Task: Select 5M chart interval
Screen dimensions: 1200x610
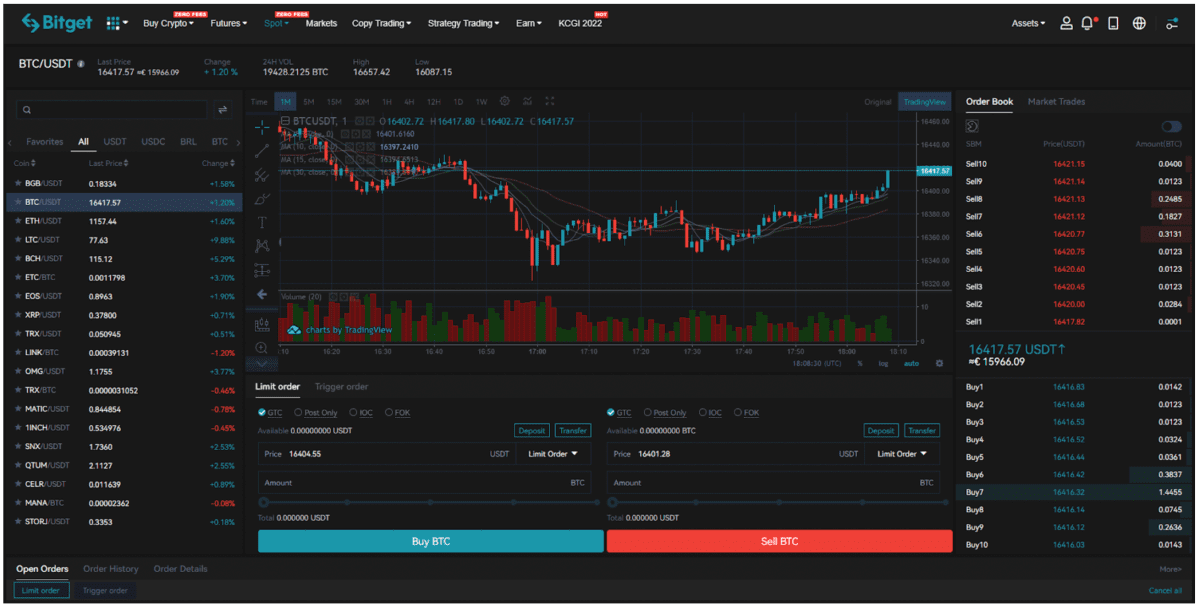Action: click(309, 102)
